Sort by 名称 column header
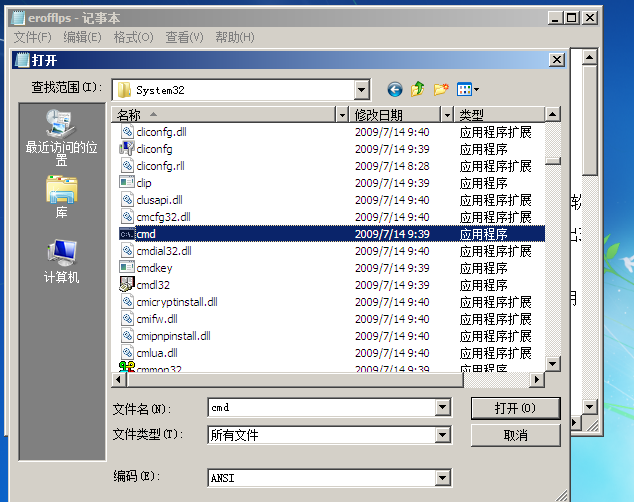This screenshot has height=502, width=634. click(x=224, y=115)
